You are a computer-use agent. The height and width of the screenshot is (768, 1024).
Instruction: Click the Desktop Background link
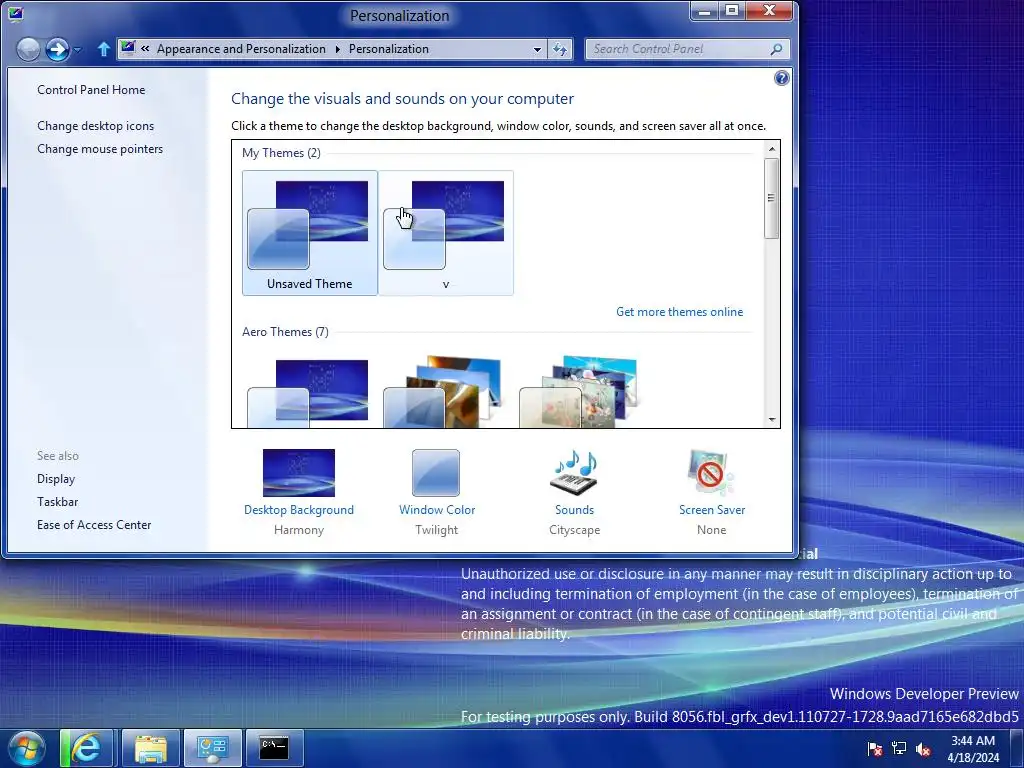[298, 510]
